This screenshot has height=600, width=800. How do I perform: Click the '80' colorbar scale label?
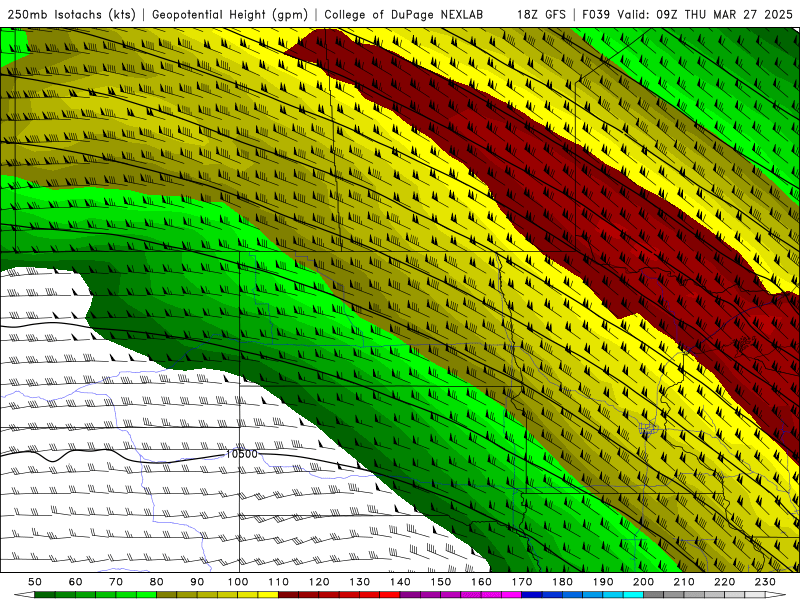157,582
